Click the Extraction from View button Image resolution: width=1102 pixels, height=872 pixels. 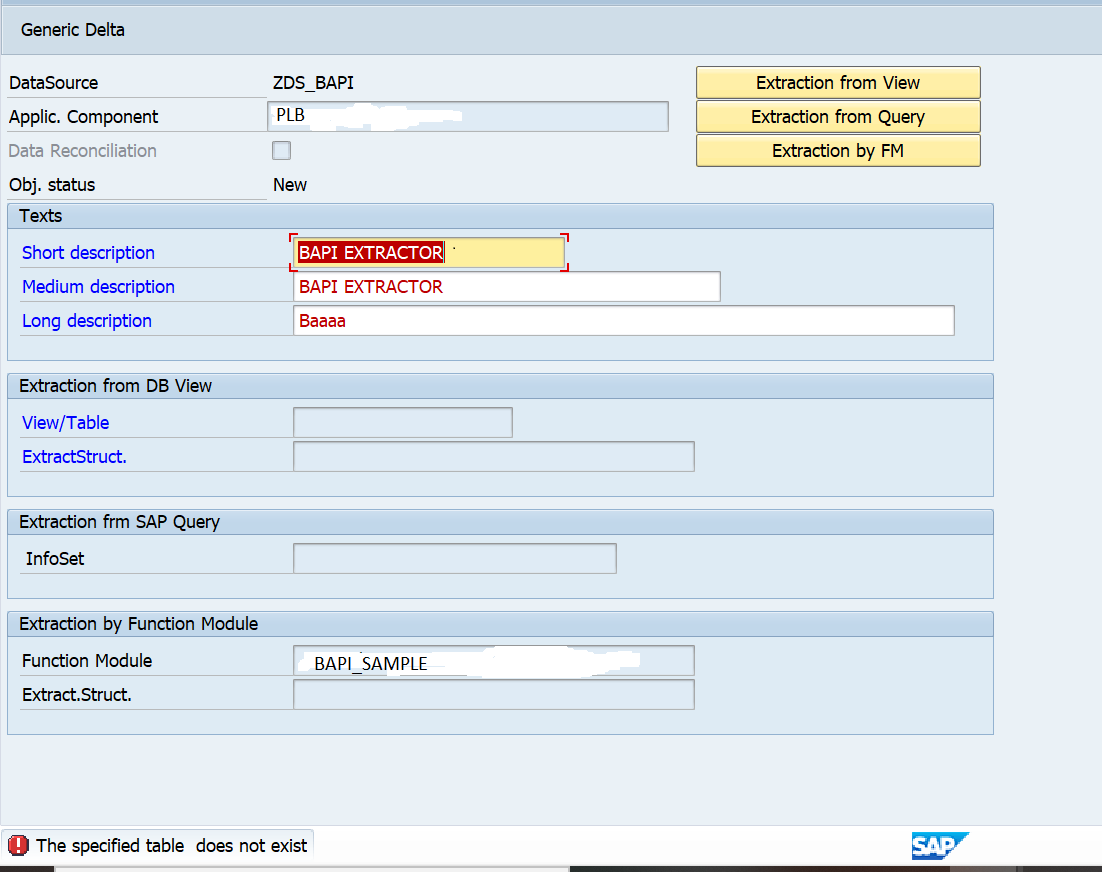pyautogui.click(x=838, y=83)
